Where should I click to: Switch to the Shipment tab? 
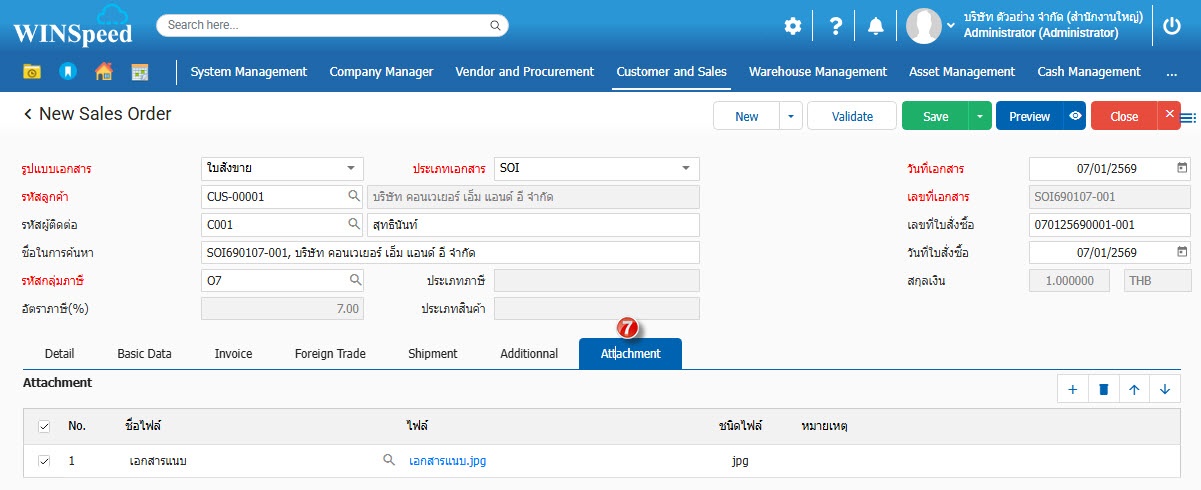tap(432, 354)
